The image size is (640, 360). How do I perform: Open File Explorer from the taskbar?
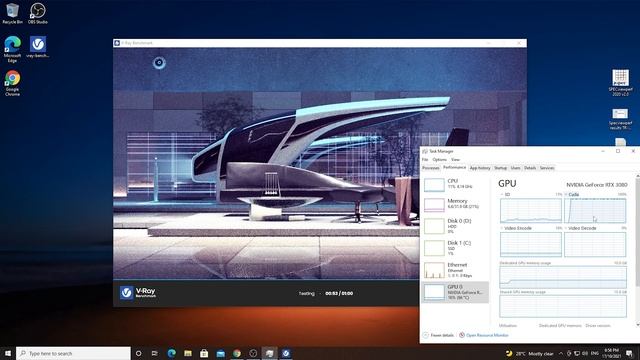(188, 353)
